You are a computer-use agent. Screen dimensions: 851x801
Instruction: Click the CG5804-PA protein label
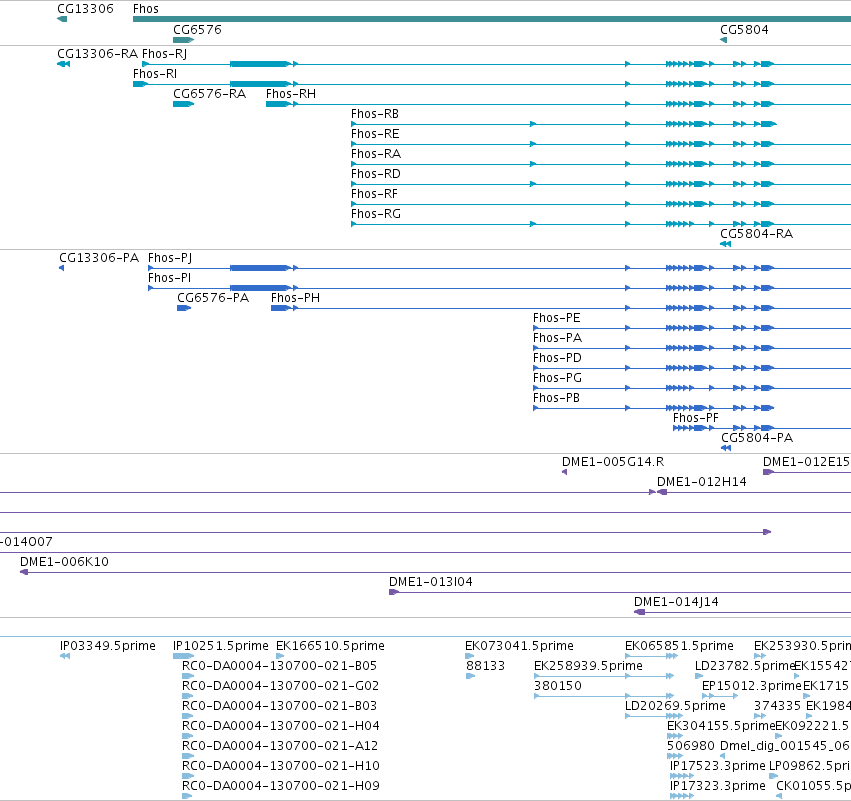(x=757, y=438)
